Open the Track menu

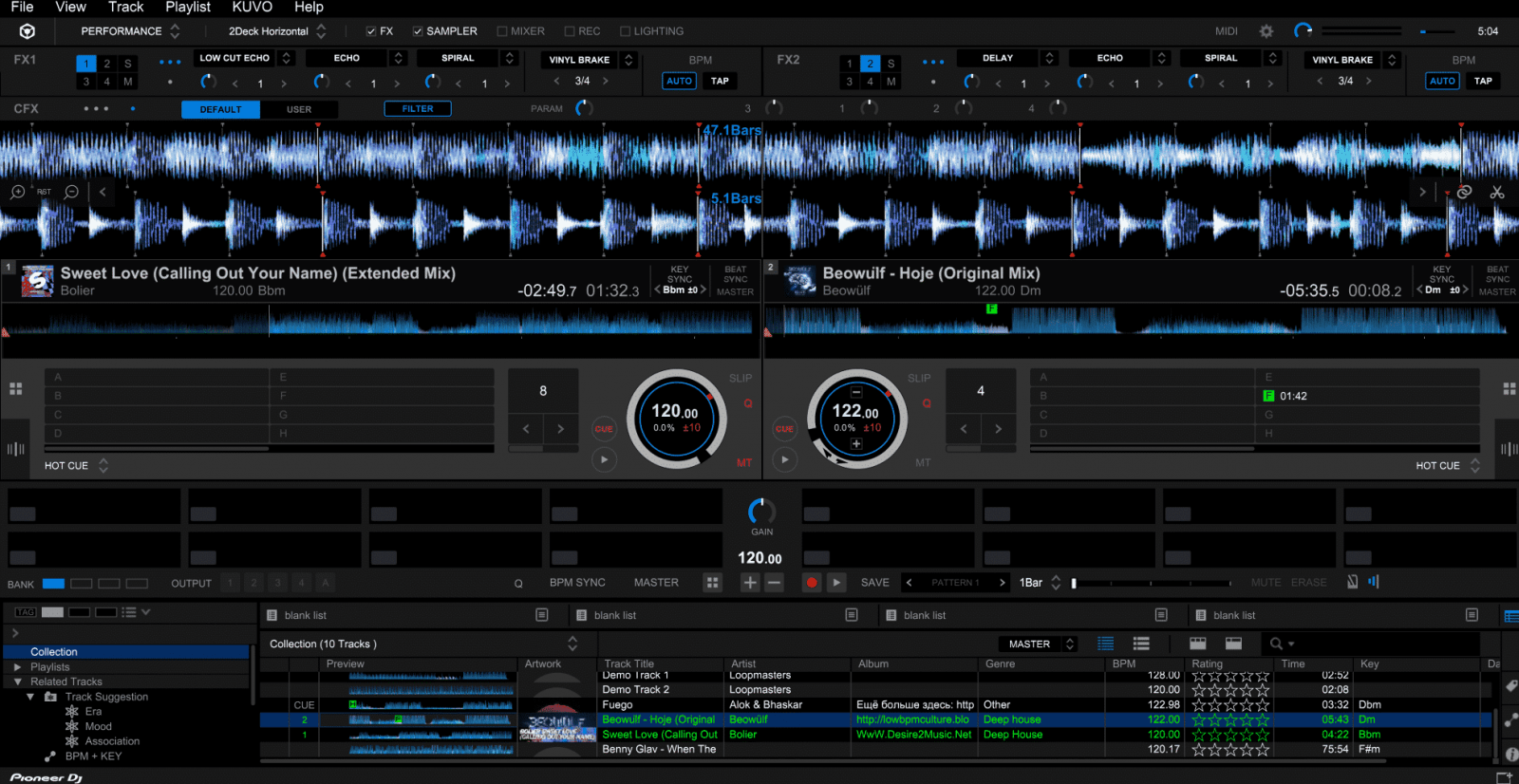(x=125, y=8)
